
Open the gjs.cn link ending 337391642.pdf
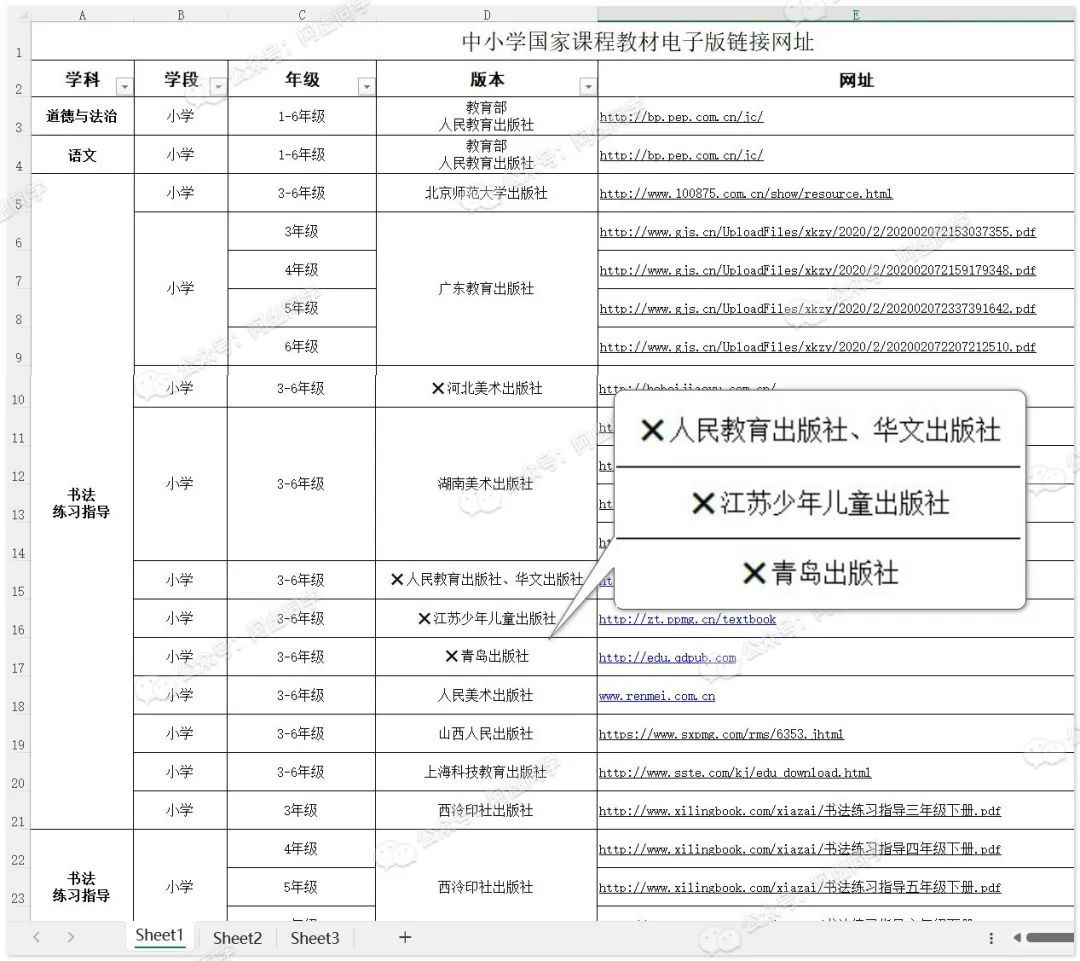[818, 309]
